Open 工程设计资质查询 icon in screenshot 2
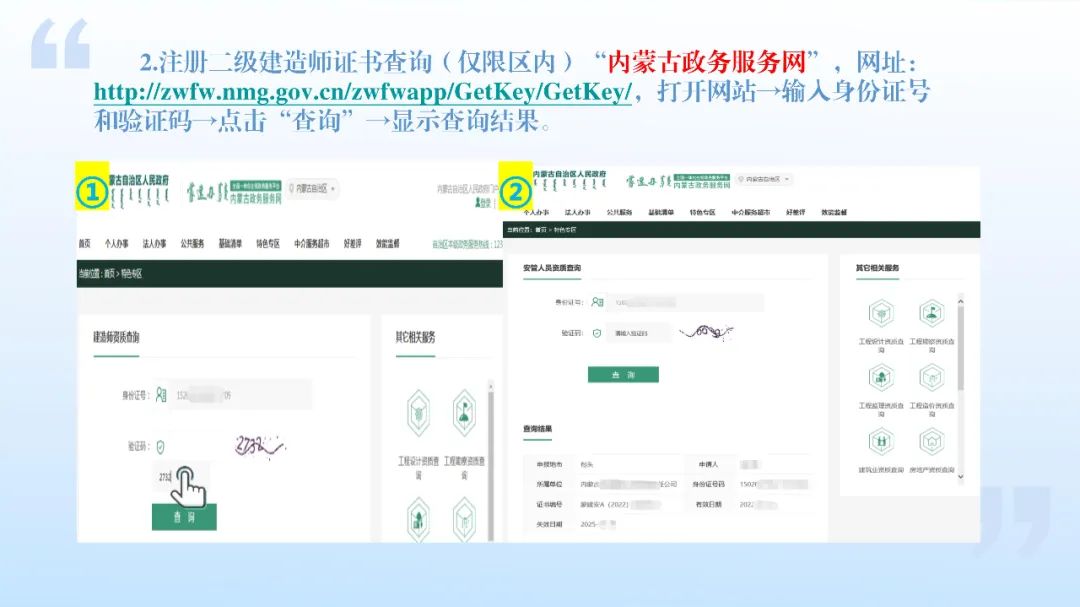Viewport: 1080px width, 607px height. [x=881, y=313]
